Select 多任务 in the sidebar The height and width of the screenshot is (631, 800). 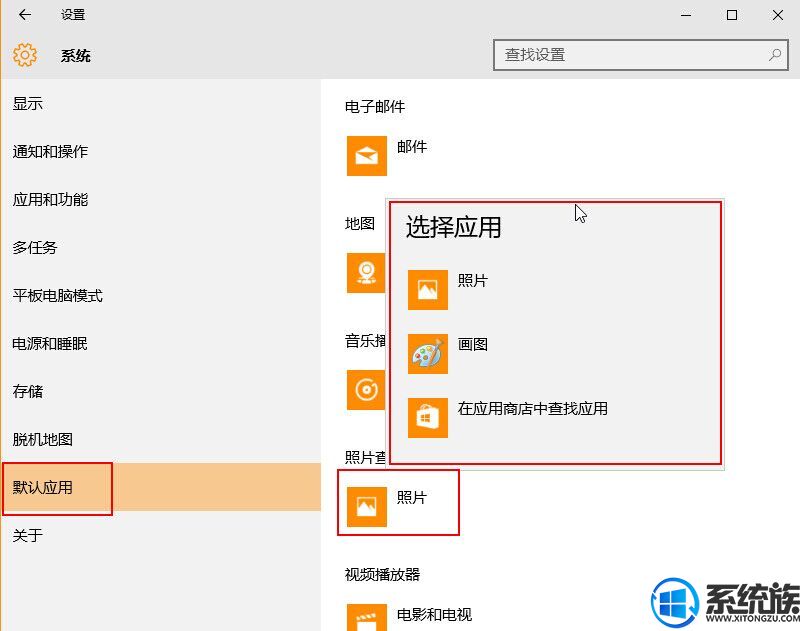coord(161,247)
